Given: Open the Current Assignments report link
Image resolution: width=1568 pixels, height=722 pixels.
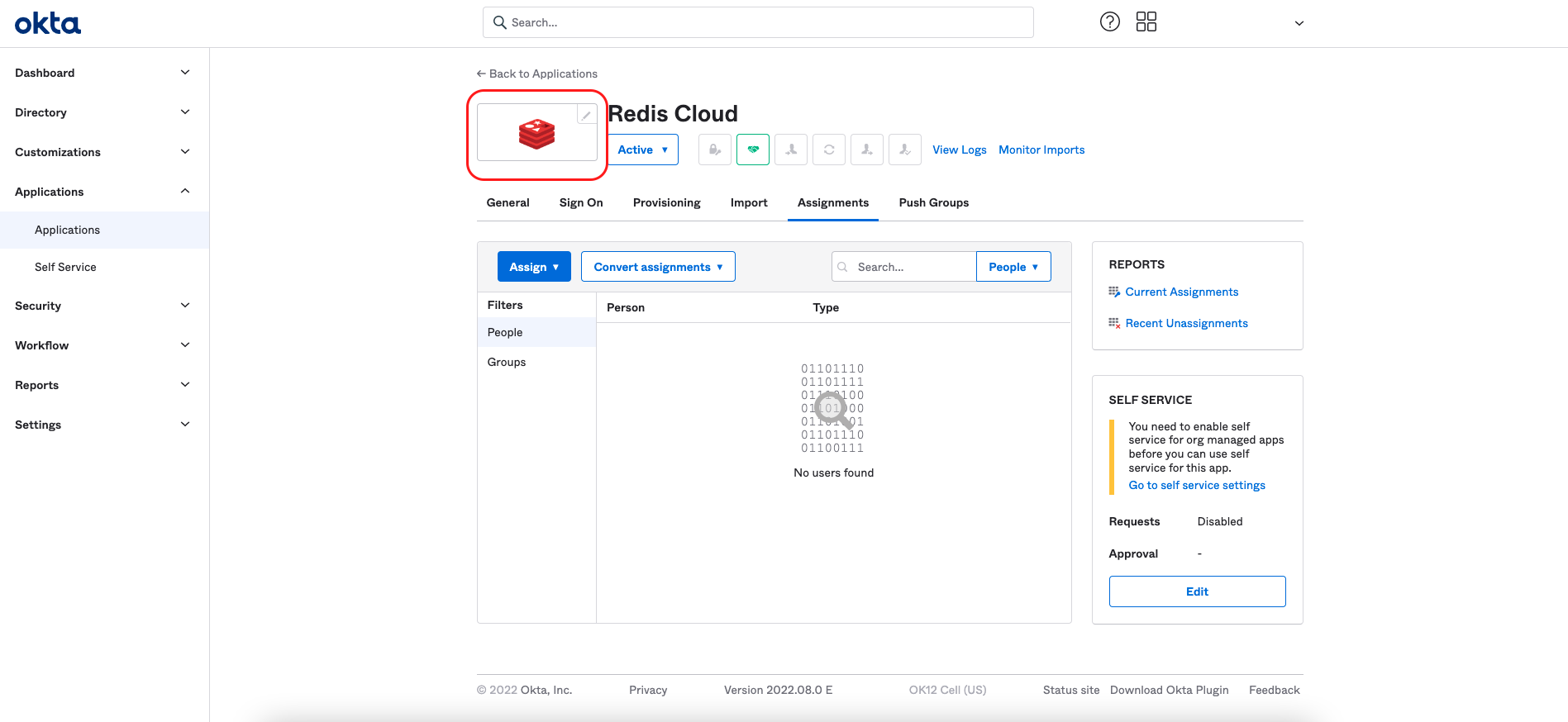Looking at the screenshot, I should pyautogui.click(x=1181, y=292).
